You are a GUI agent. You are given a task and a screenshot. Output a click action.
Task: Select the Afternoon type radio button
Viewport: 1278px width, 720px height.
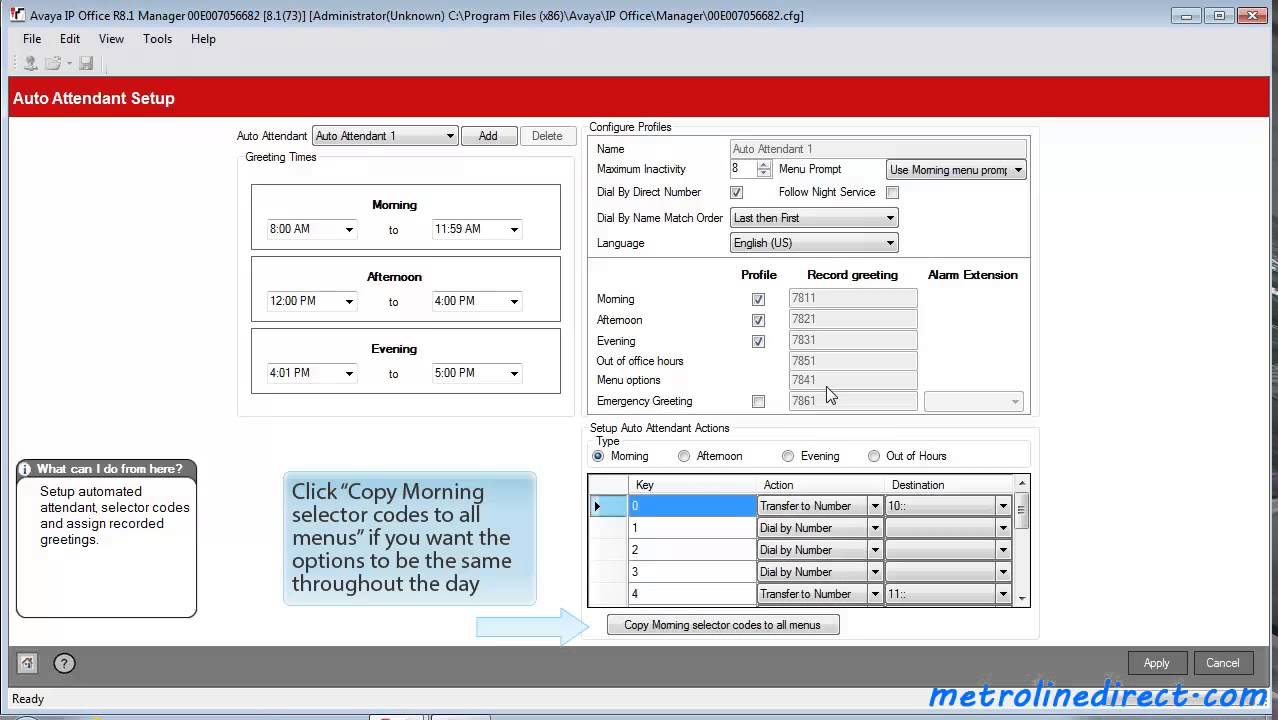(x=684, y=456)
